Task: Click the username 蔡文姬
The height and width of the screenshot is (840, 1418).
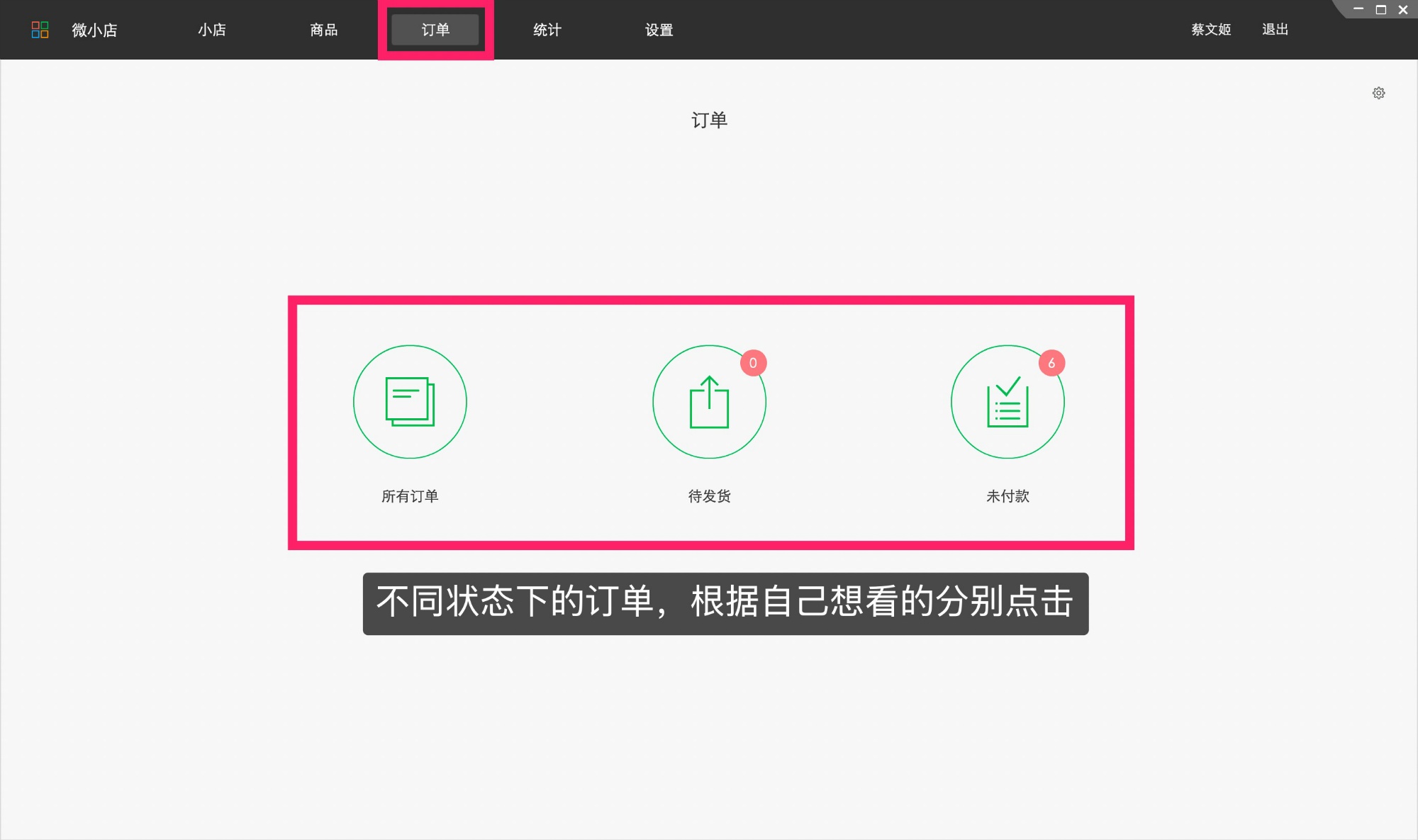Action: tap(1210, 30)
